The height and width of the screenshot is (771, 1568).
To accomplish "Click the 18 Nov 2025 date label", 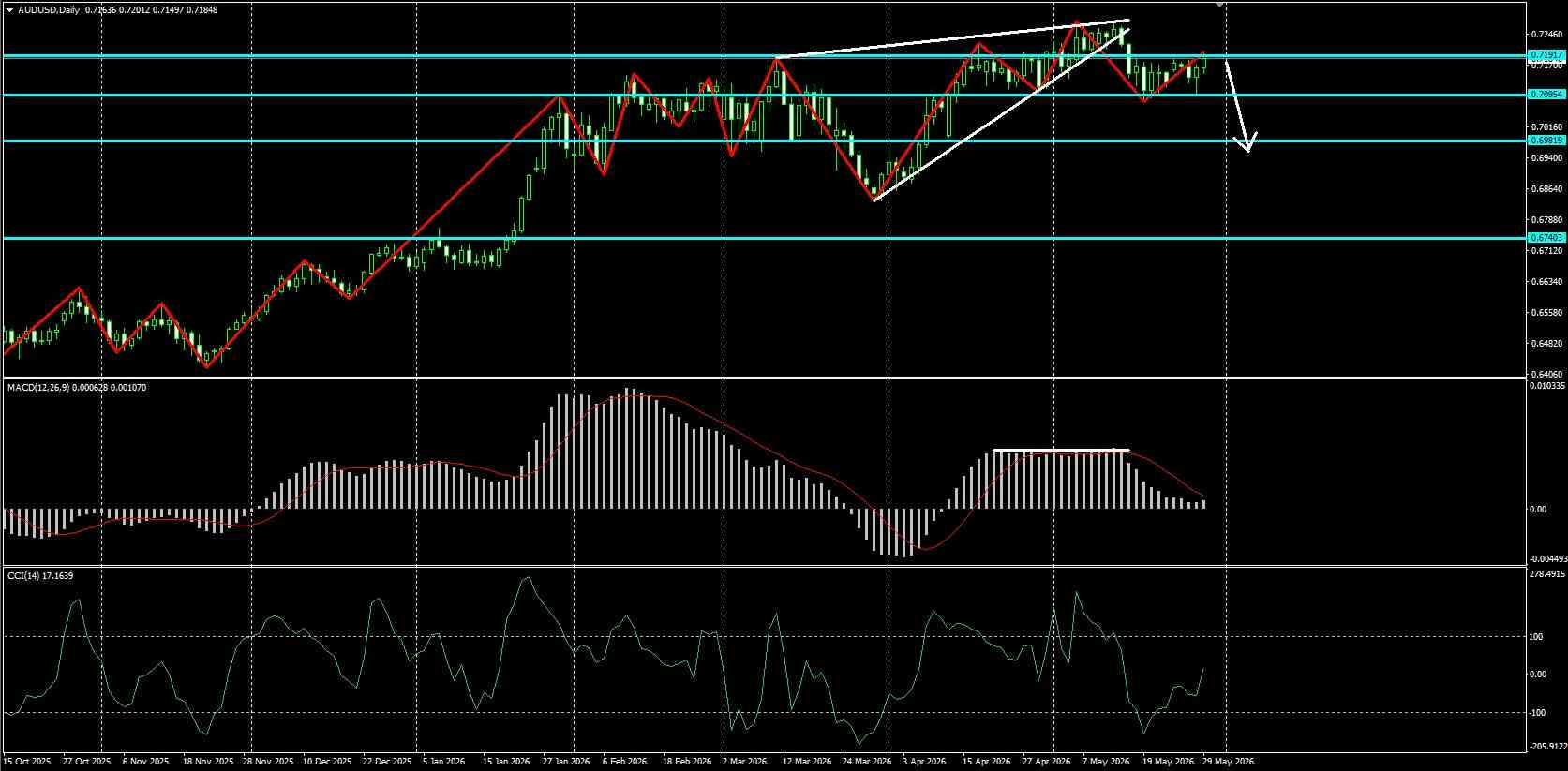I will (x=210, y=762).
